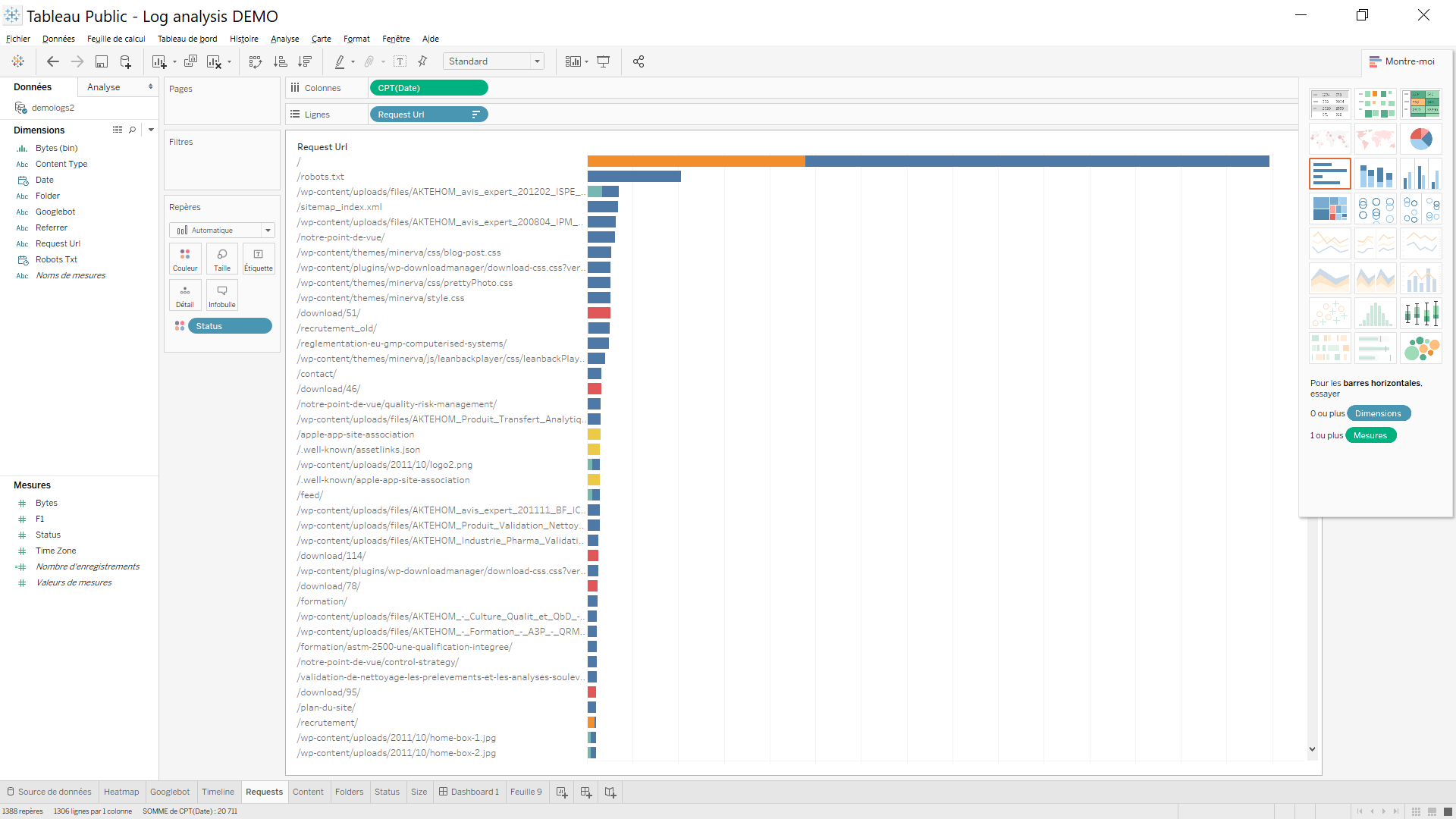The width and height of the screenshot is (1456, 819).
Task: Click the Share icon in toolbar
Action: (x=639, y=61)
